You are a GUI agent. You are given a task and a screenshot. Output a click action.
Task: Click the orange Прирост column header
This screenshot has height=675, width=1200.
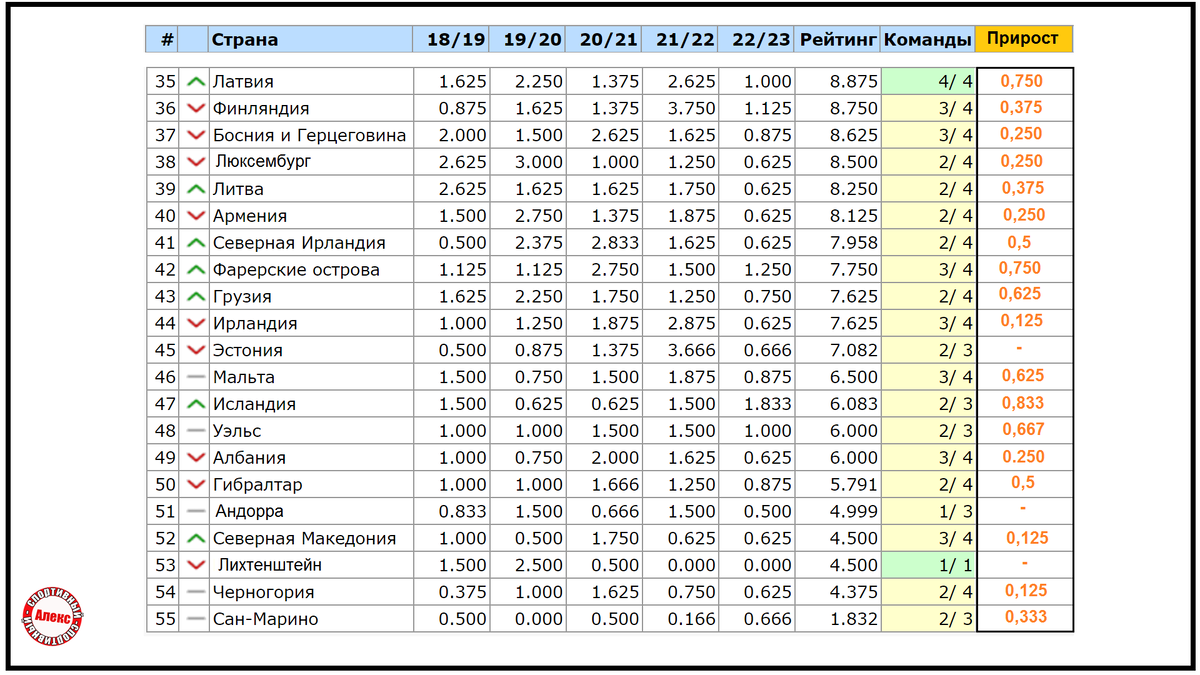point(1023,39)
